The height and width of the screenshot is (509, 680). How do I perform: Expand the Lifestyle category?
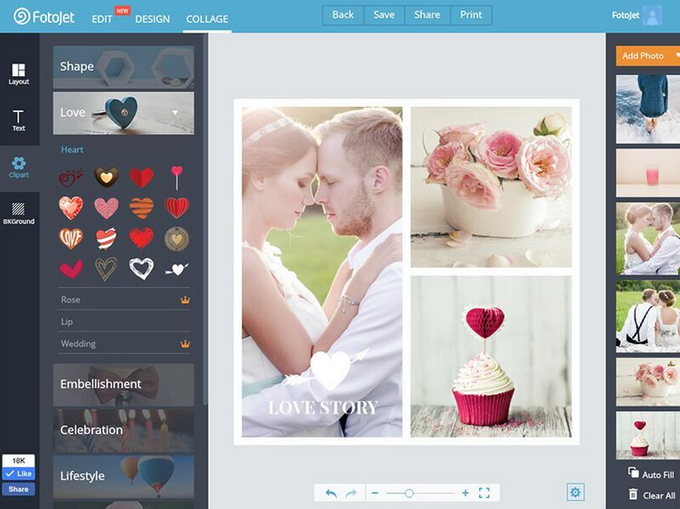124,476
